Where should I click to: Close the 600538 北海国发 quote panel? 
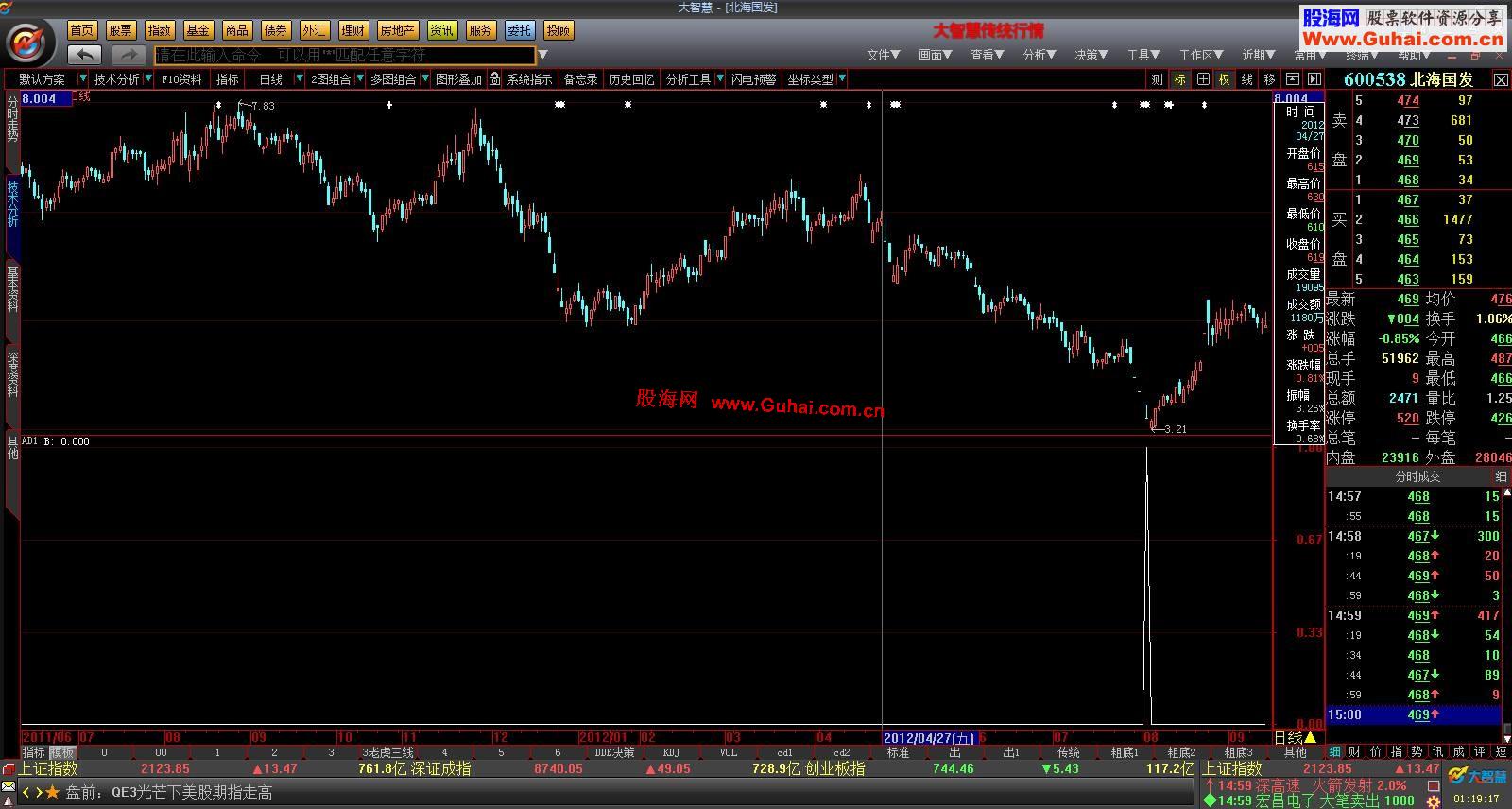click(x=1501, y=80)
